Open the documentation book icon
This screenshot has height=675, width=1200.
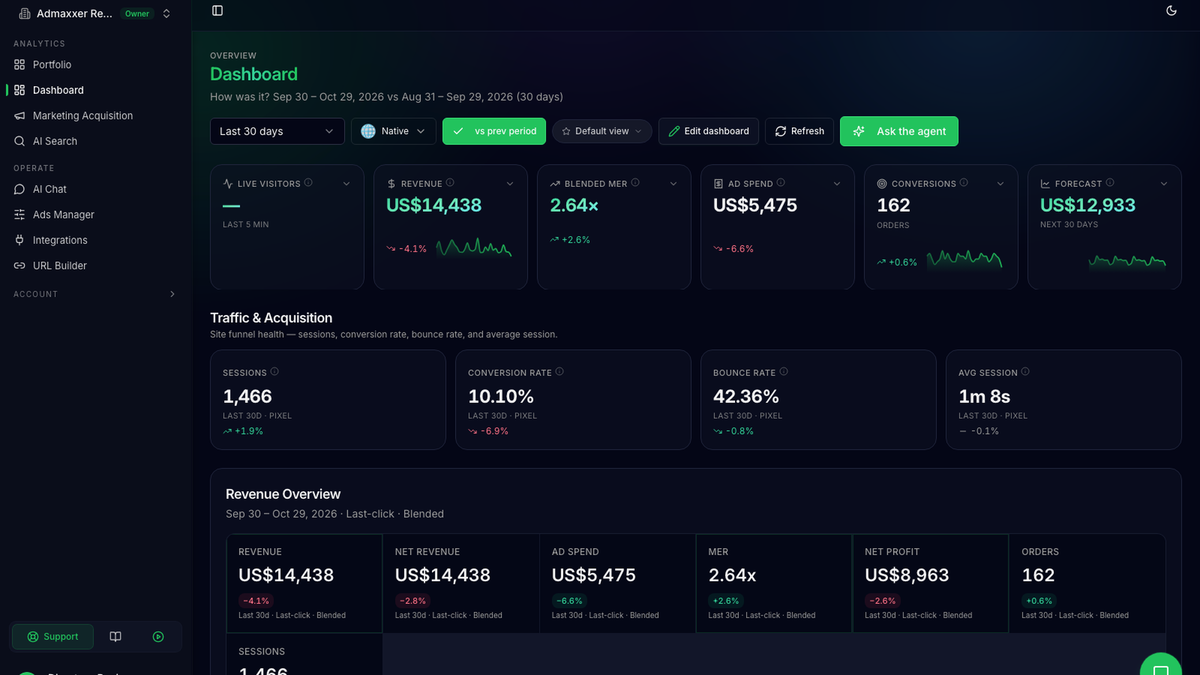click(x=116, y=637)
